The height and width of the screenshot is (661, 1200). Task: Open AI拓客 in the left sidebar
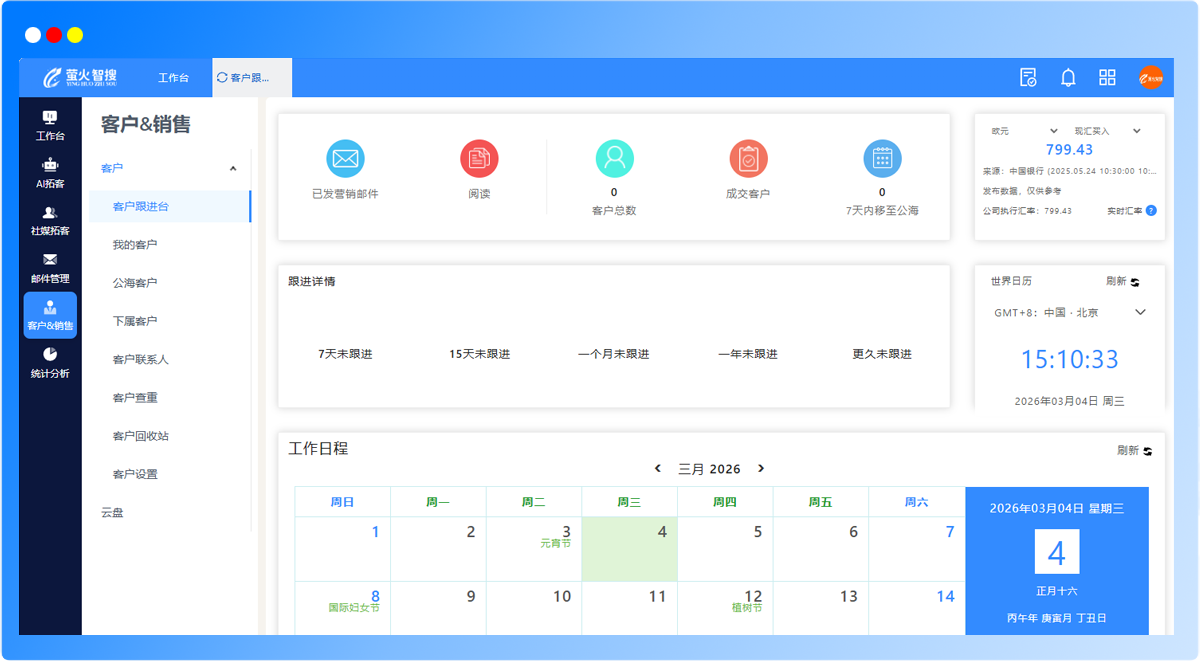(x=50, y=172)
